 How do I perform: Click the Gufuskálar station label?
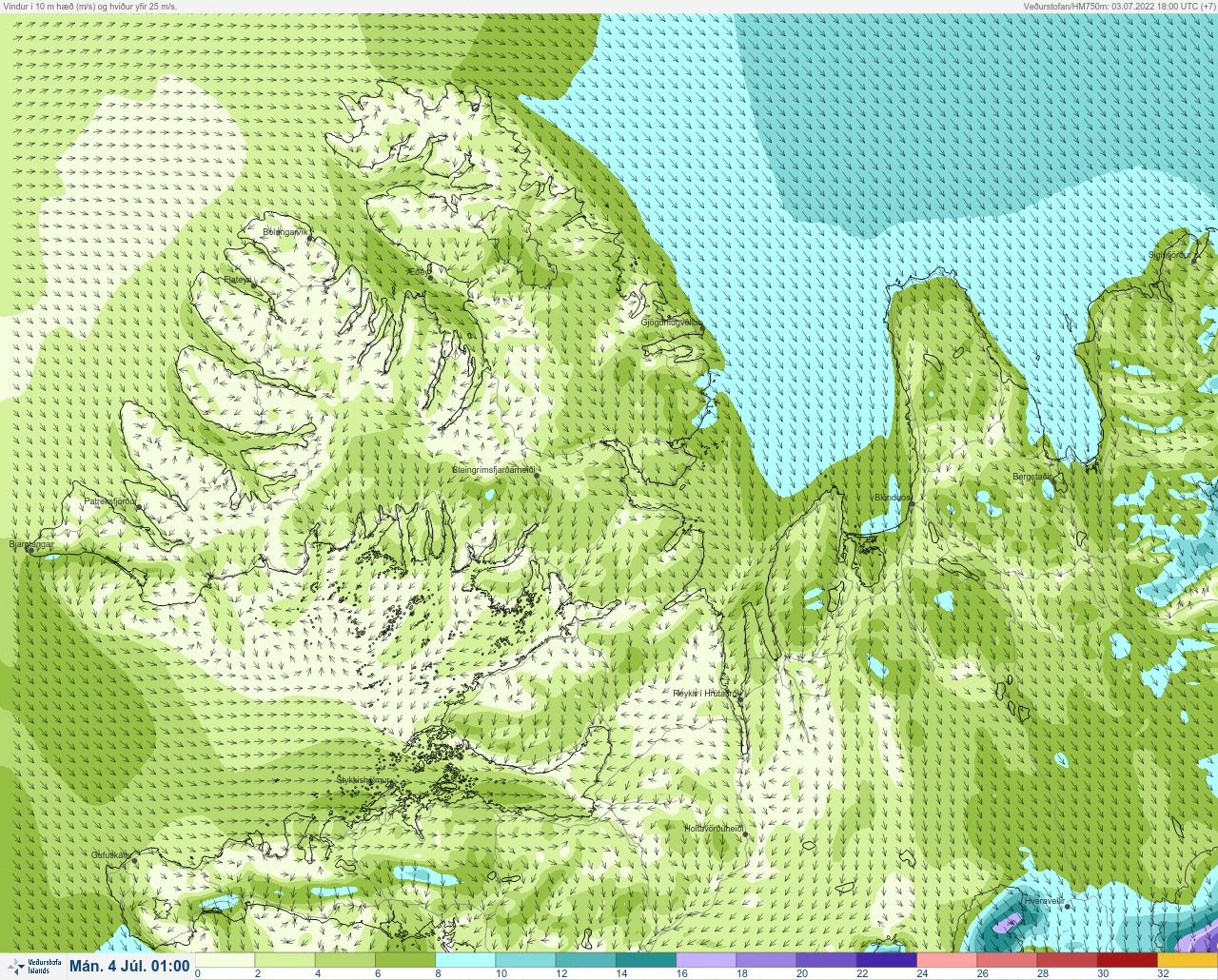click(x=111, y=855)
